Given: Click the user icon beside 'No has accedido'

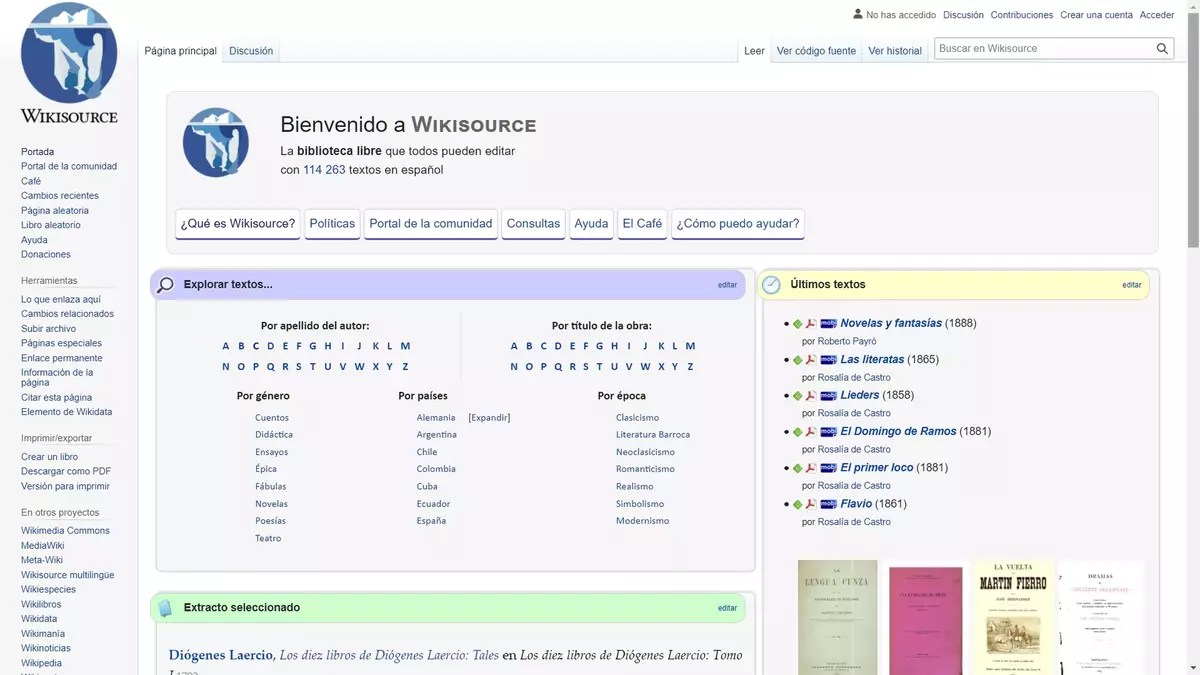Looking at the screenshot, I should [x=858, y=14].
